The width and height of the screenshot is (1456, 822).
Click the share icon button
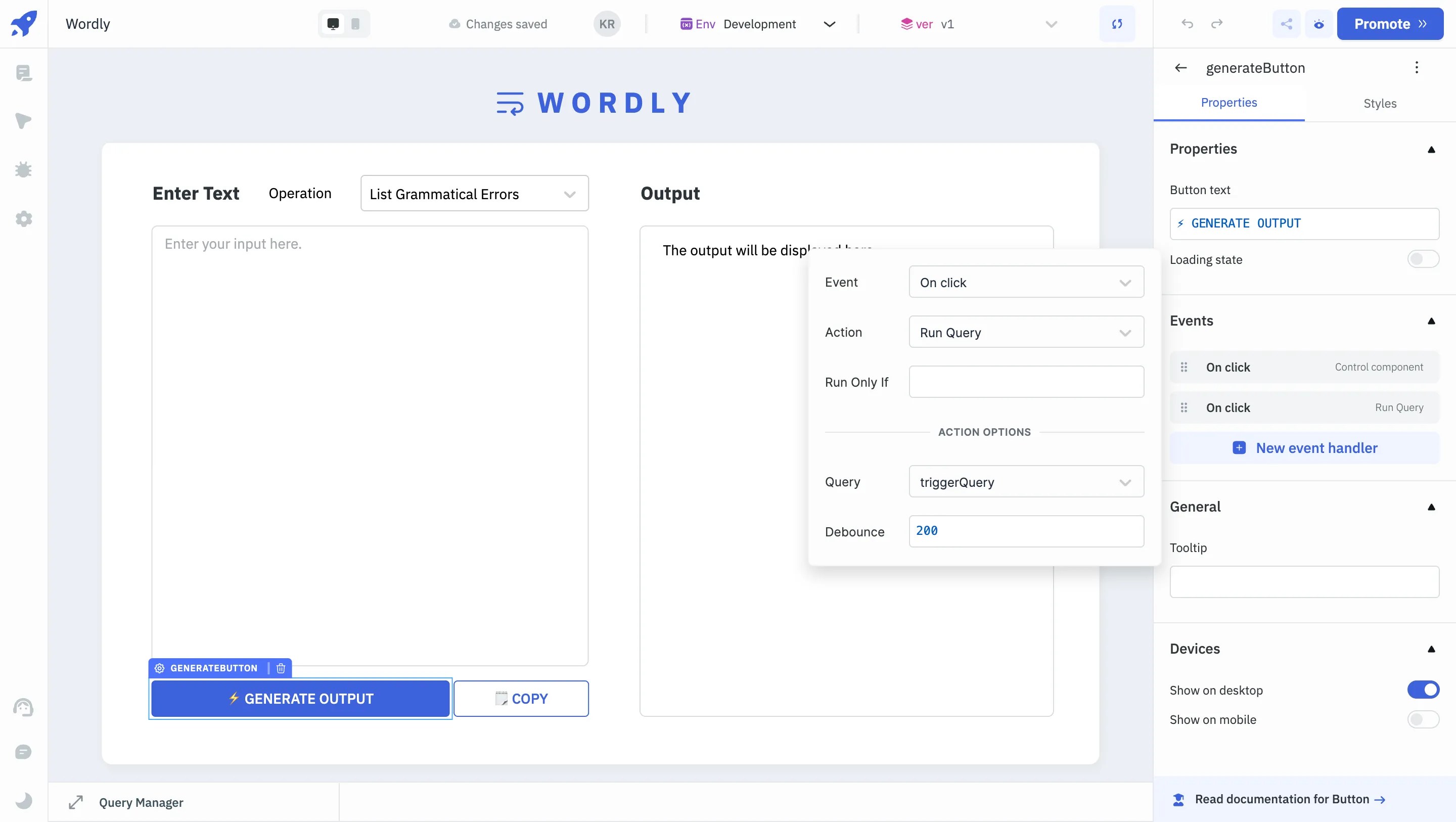(1287, 24)
